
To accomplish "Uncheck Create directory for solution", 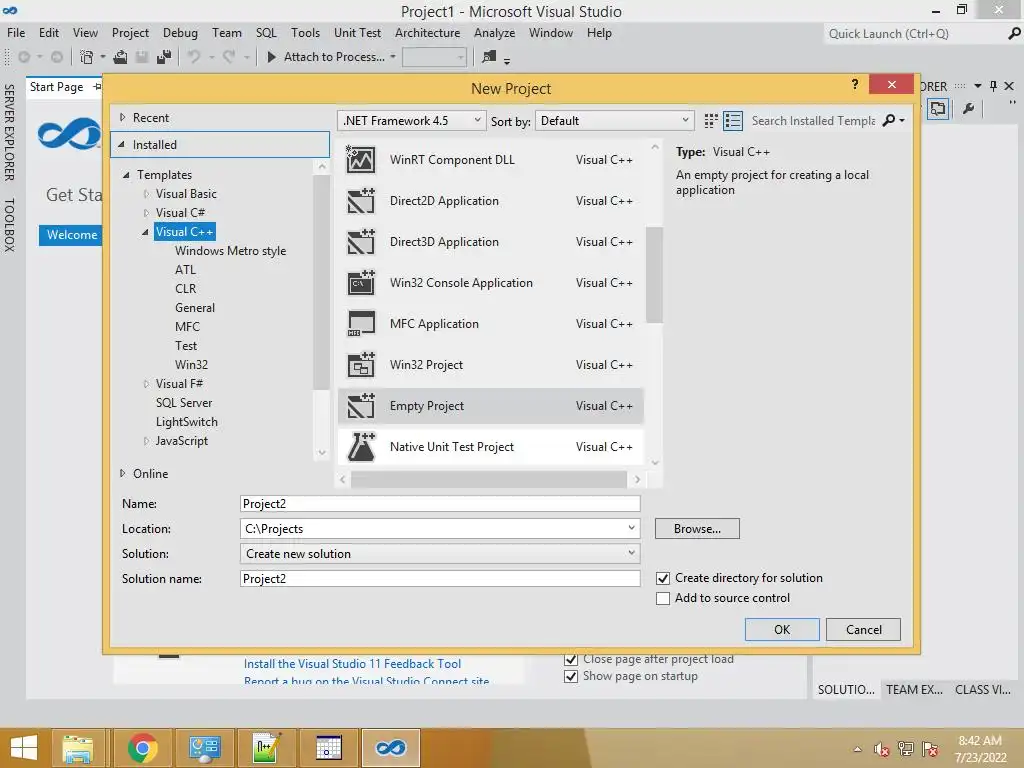I will pyautogui.click(x=663, y=578).
